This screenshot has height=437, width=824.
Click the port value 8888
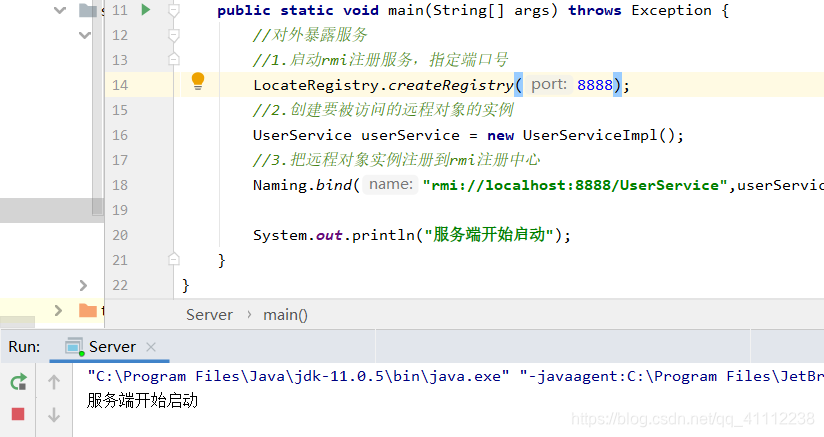pyautogui.click(x=595, y=85)
